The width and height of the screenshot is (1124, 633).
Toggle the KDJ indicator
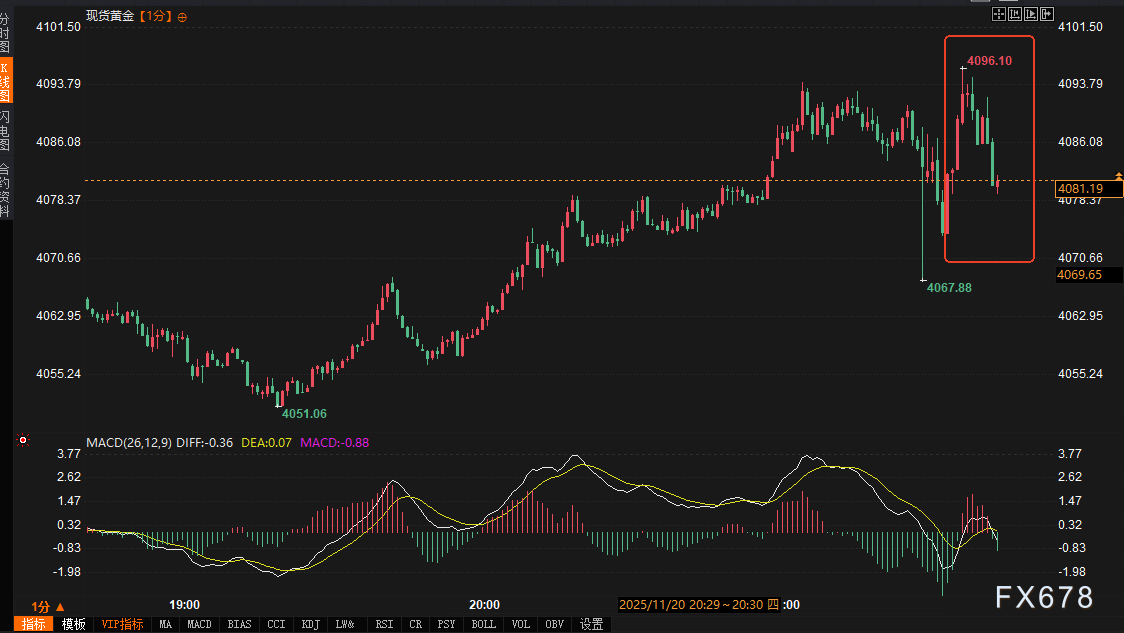[x=310, y=624]
